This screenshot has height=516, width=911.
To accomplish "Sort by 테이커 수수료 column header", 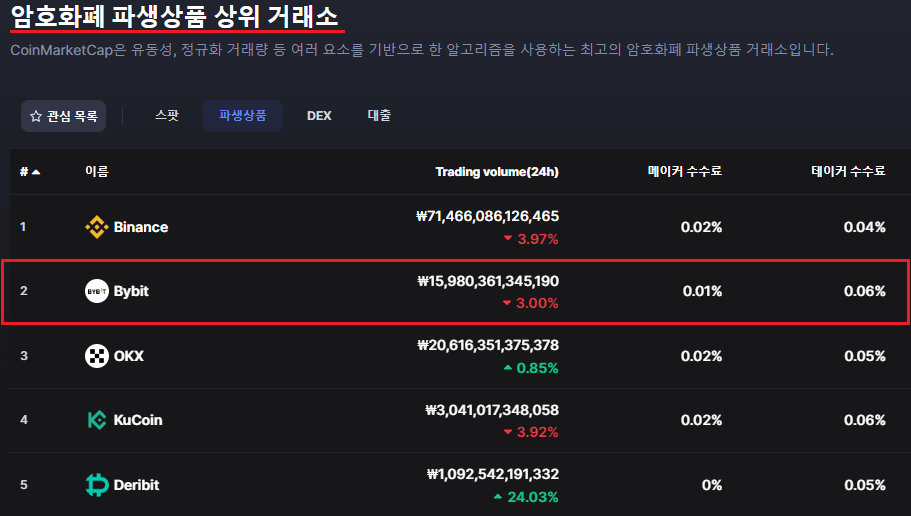I will [848, 171].
